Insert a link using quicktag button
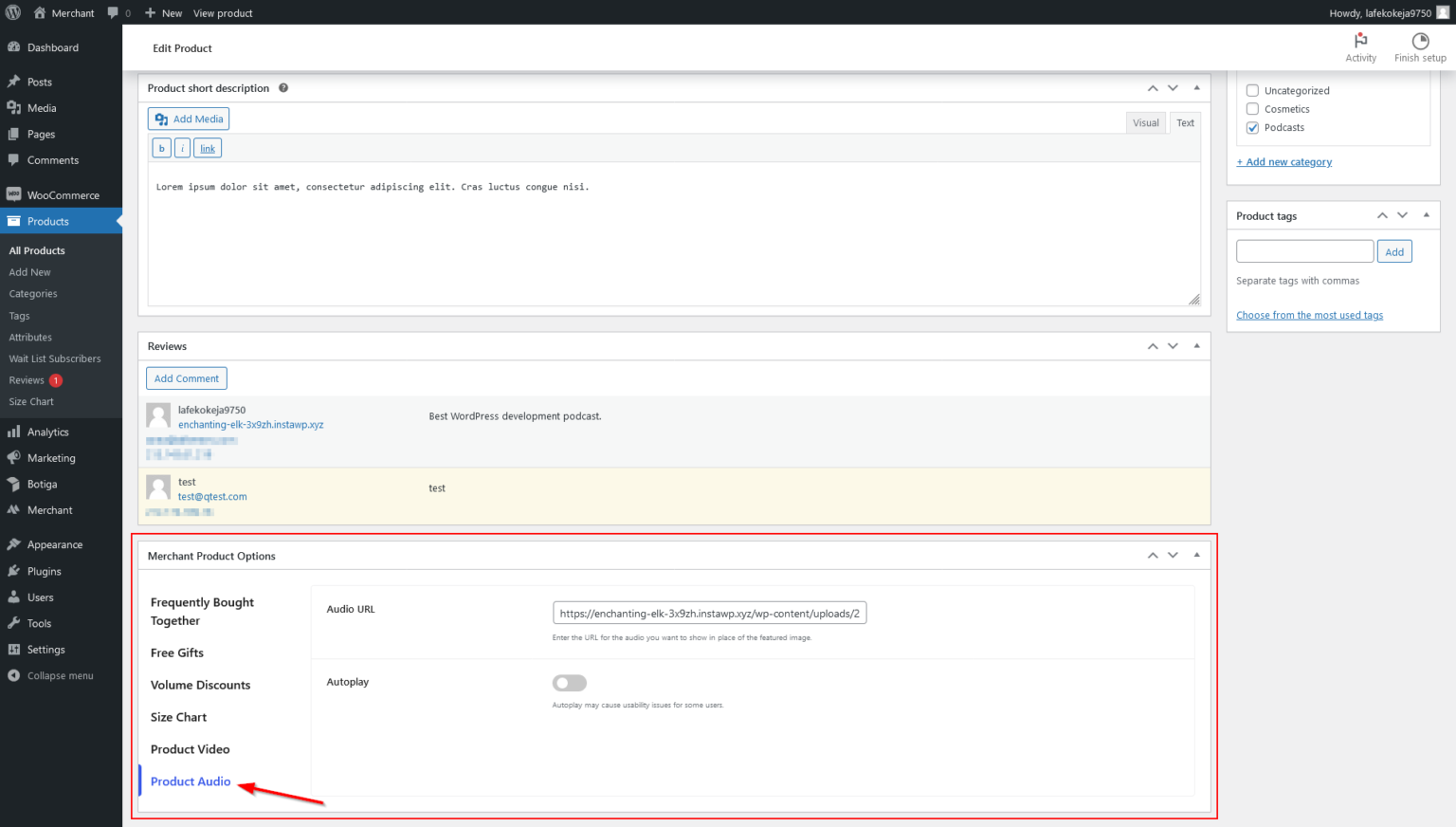 (x=208, y=148)
